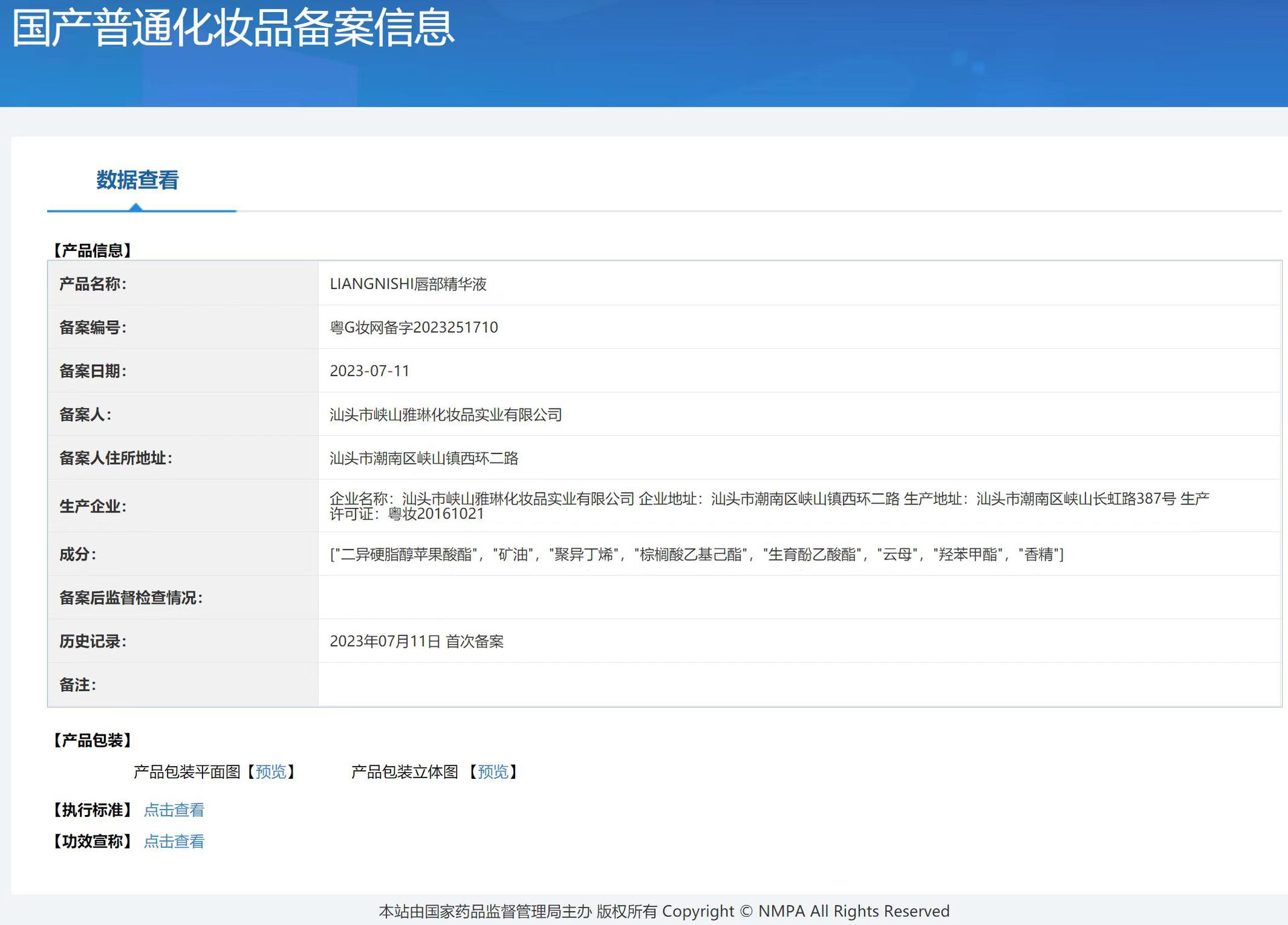Click filer name 汕头市峡山雅琳化妆品实业有限公司
This screenshot has height=925, width=1288.
[x=445, y=415]
